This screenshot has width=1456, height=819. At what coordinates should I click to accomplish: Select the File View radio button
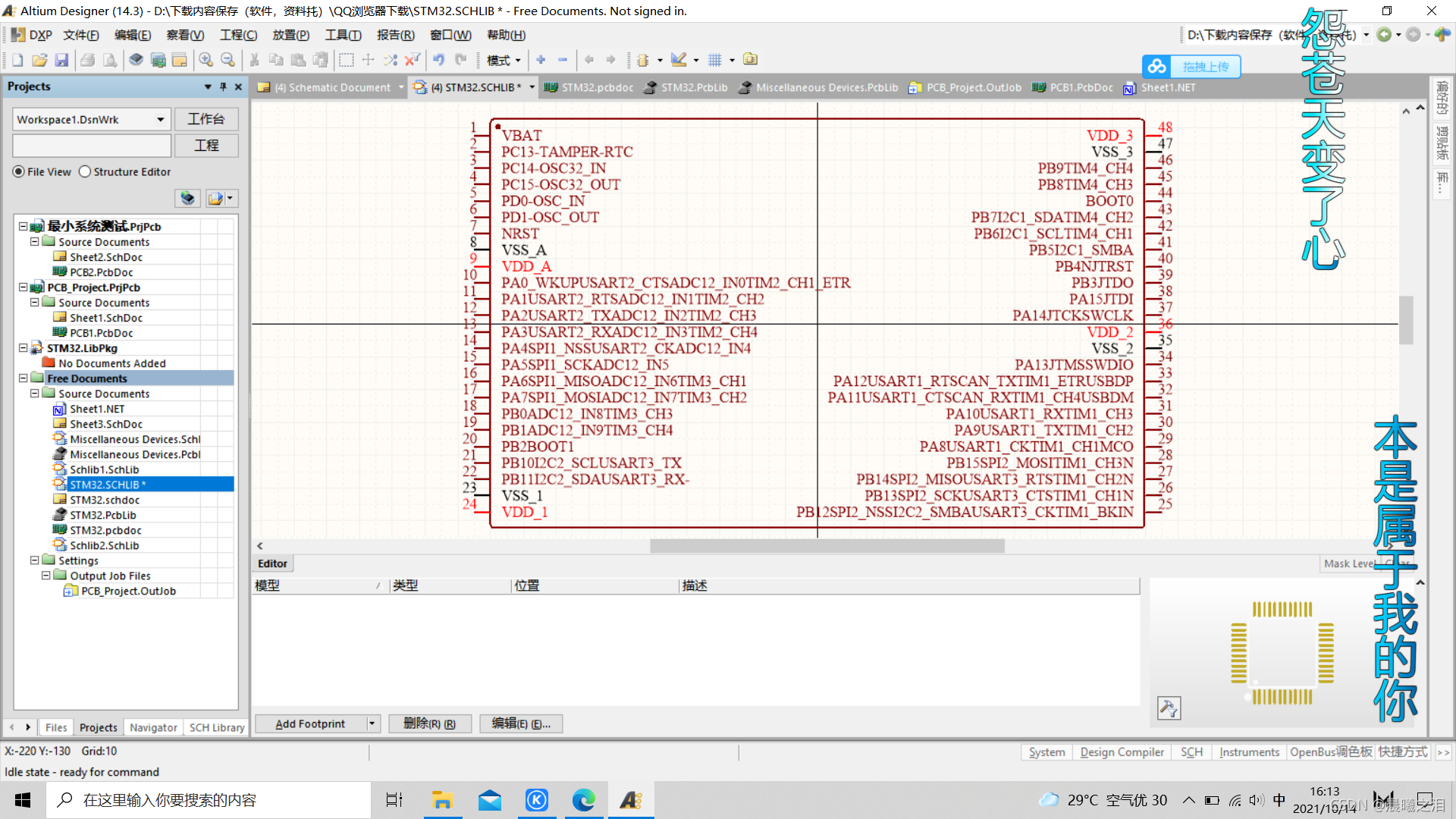click(x=19, y=172)
